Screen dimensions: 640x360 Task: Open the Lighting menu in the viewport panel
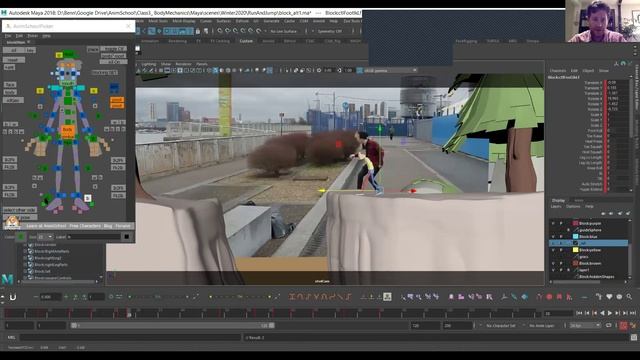coord(149,64)
